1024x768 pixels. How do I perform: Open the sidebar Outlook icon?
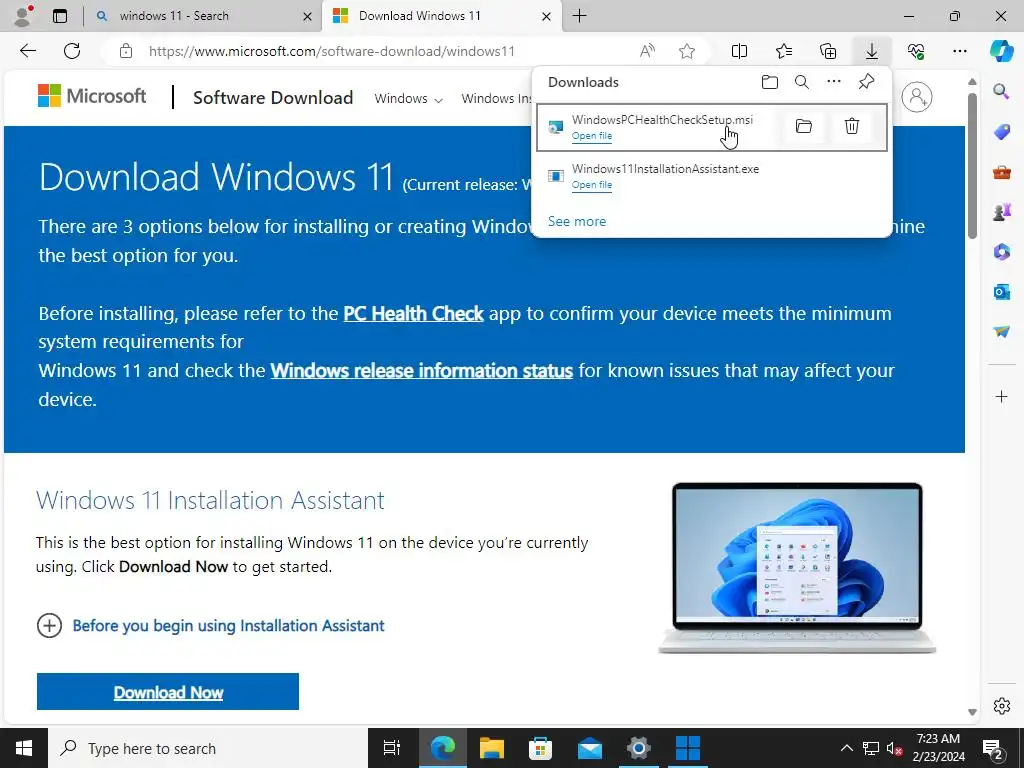[1001, 291]
